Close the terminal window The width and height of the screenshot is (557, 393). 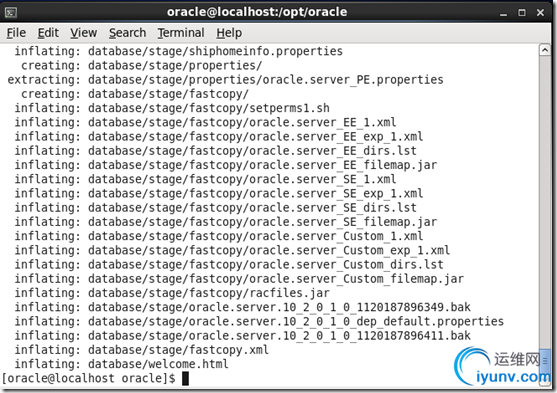tap(540, 13)
